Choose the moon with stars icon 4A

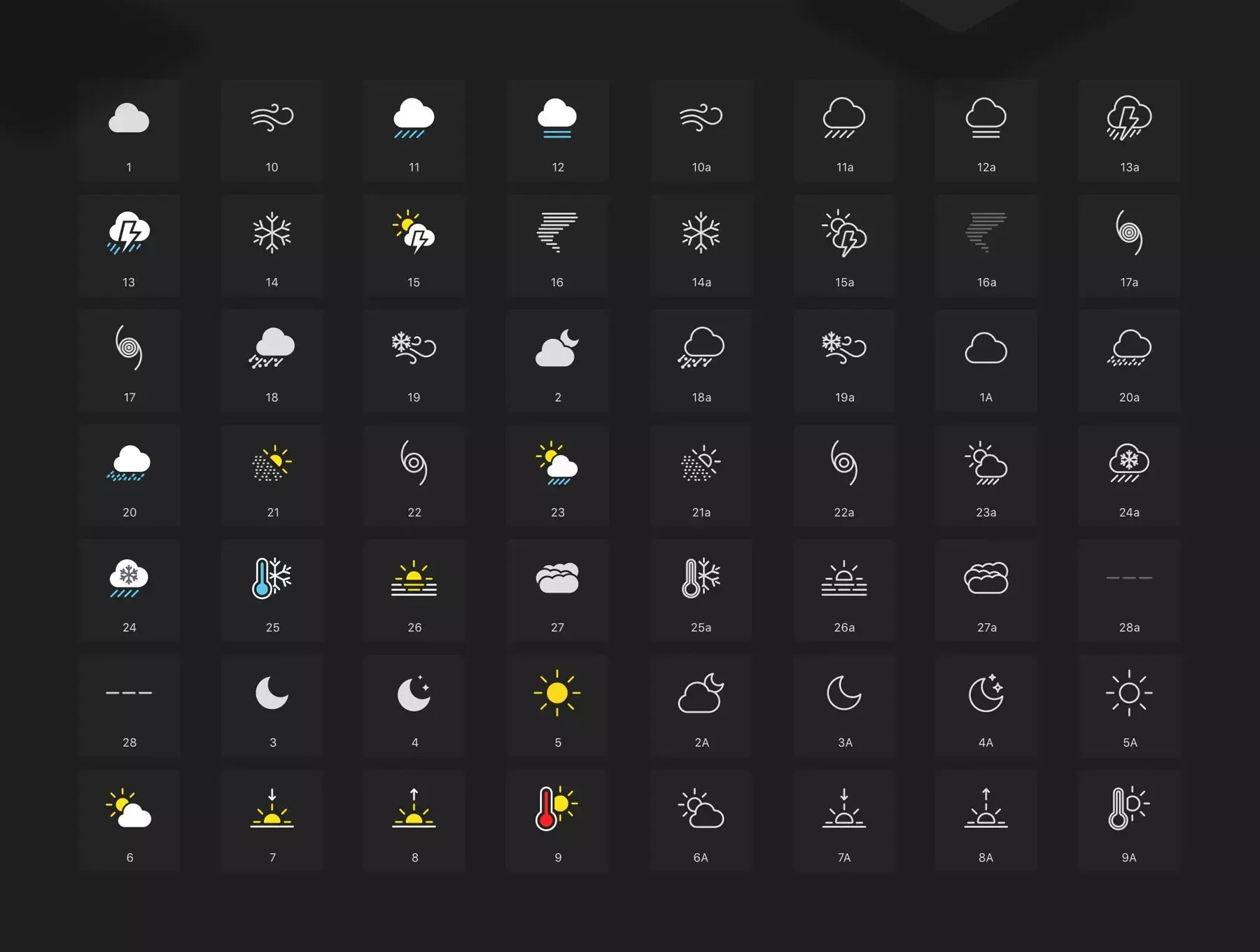pos(986,693)
